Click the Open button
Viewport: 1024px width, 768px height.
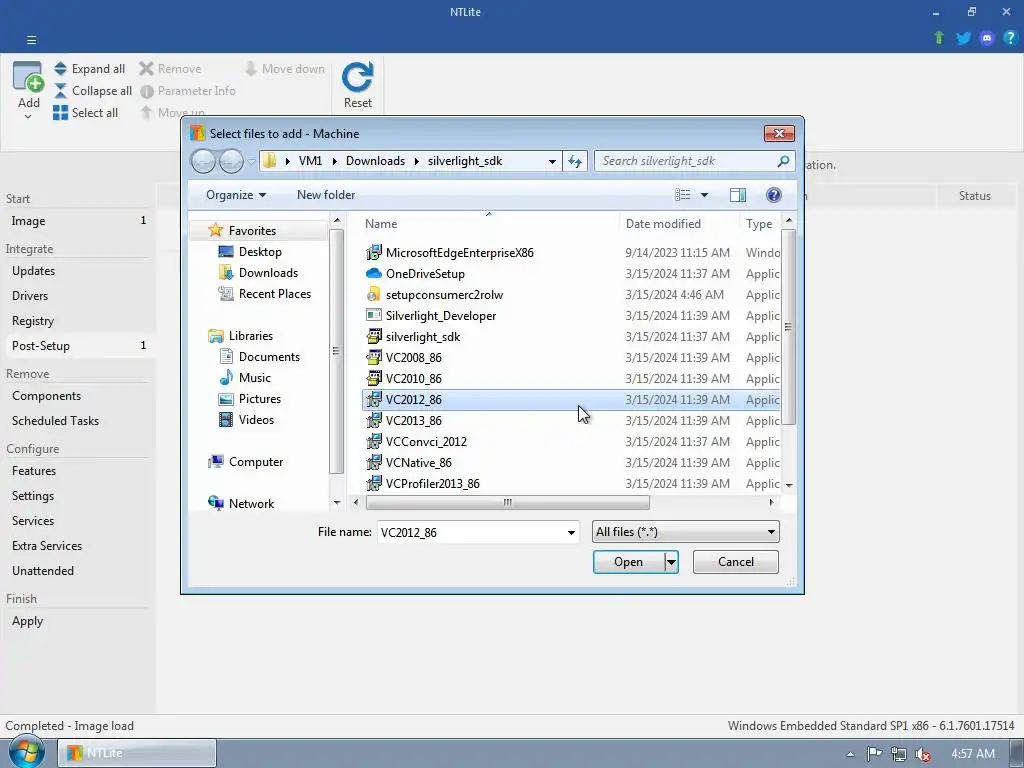[x=628, y=562]
